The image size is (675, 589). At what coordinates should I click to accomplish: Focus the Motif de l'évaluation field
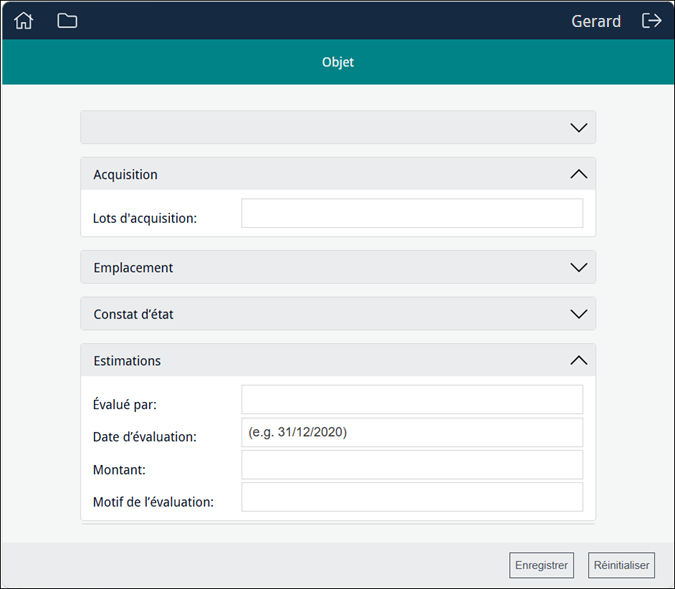coord(412,497)
